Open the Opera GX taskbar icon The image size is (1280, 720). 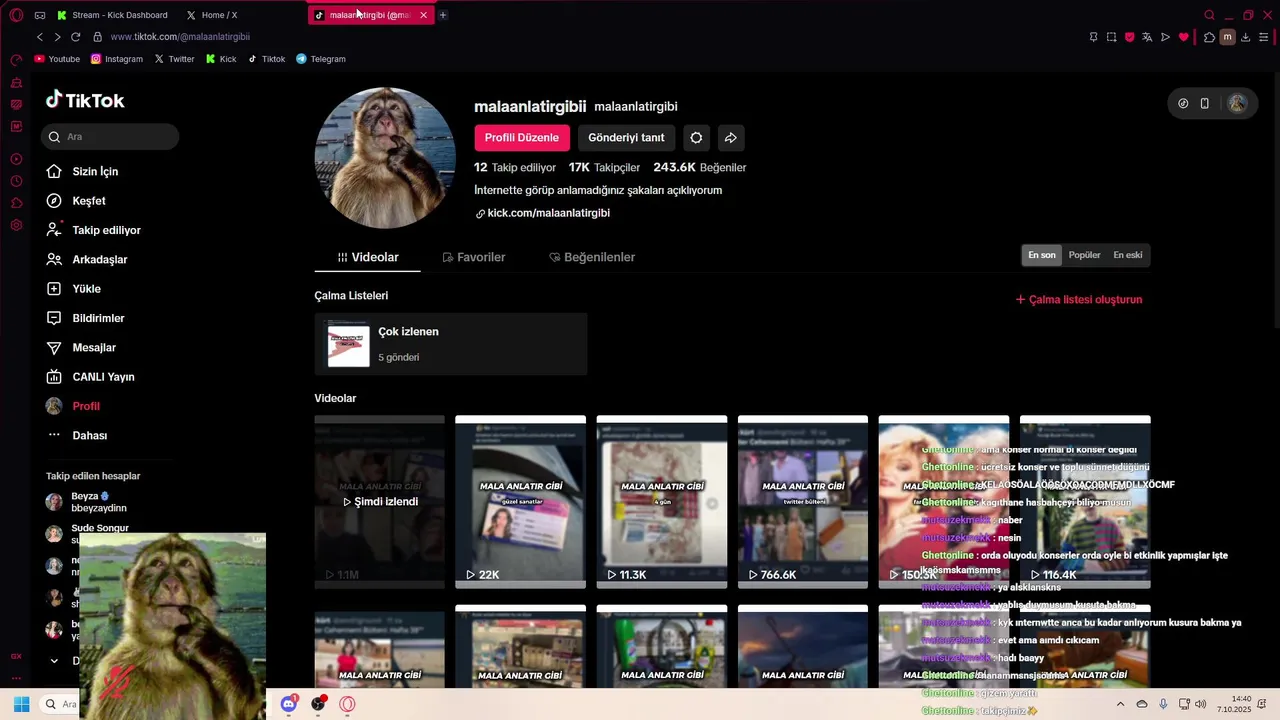(x=347, y=704)
